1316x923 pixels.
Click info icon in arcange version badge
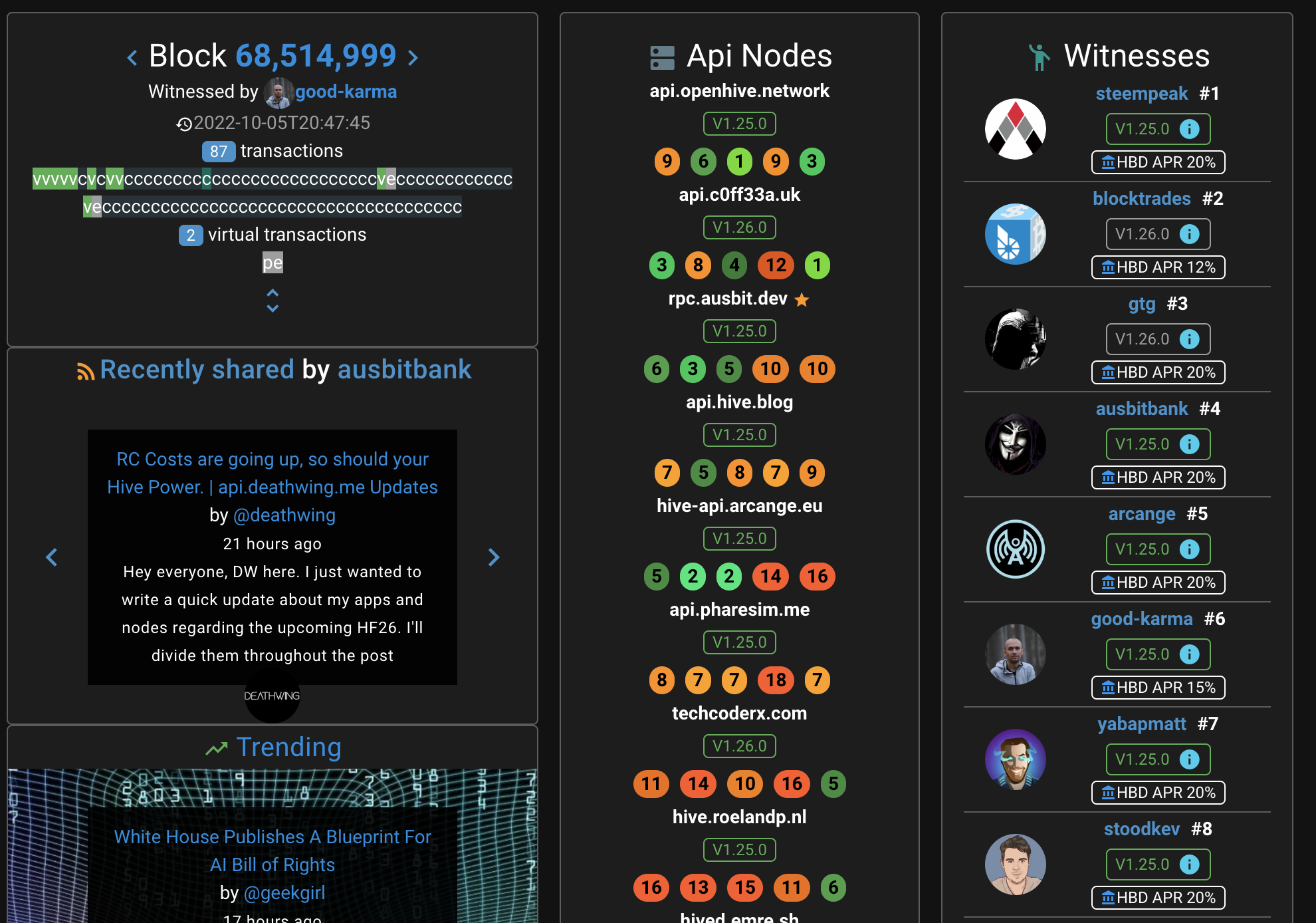click(x=1190, y=549)
